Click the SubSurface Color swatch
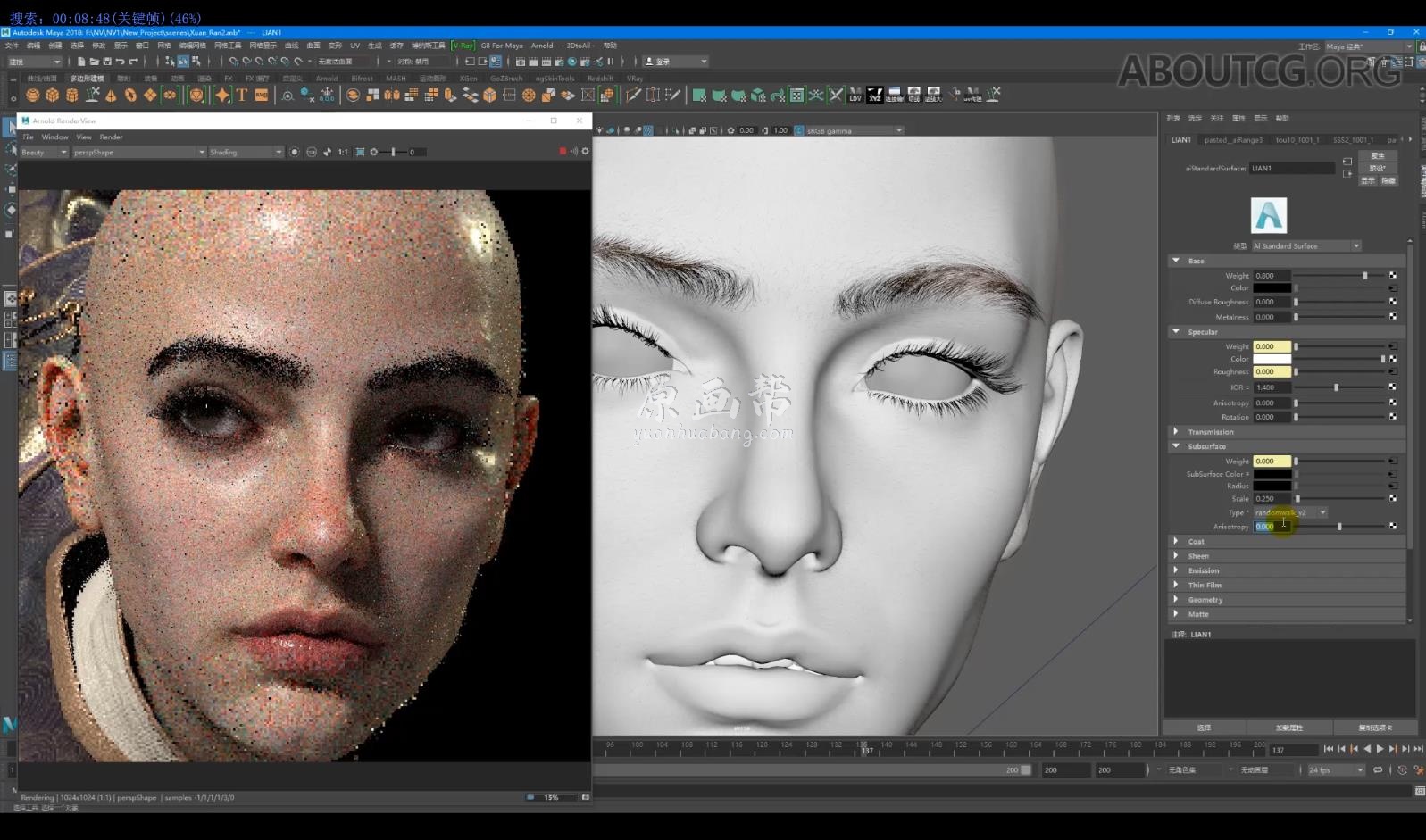The width and height of the screenshot is (1426, 840). point(1272,474)
